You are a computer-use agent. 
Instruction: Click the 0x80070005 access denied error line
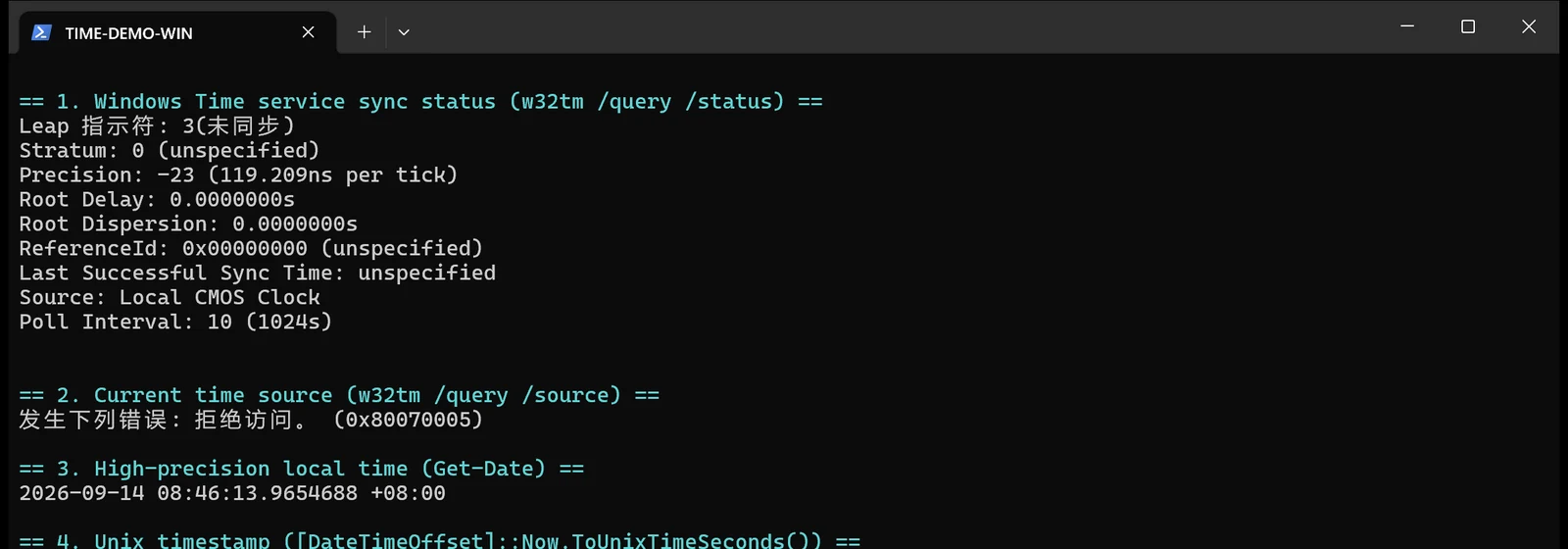251,421
